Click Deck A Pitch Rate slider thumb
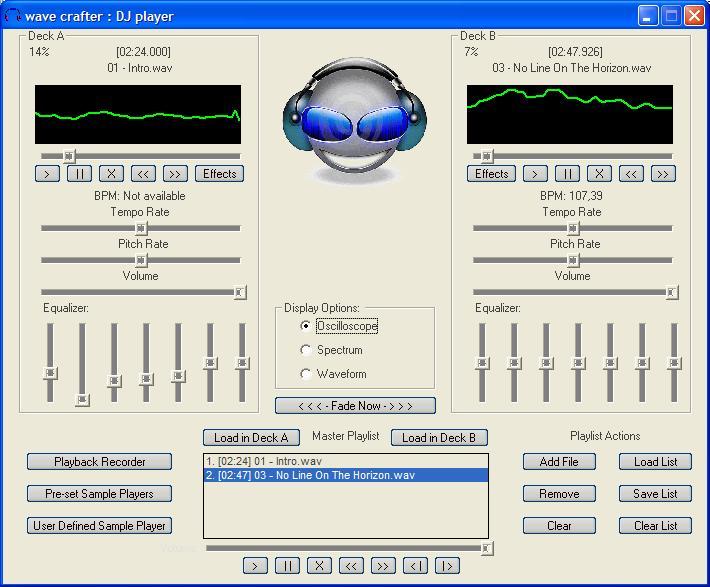 (x=141, y=260)
